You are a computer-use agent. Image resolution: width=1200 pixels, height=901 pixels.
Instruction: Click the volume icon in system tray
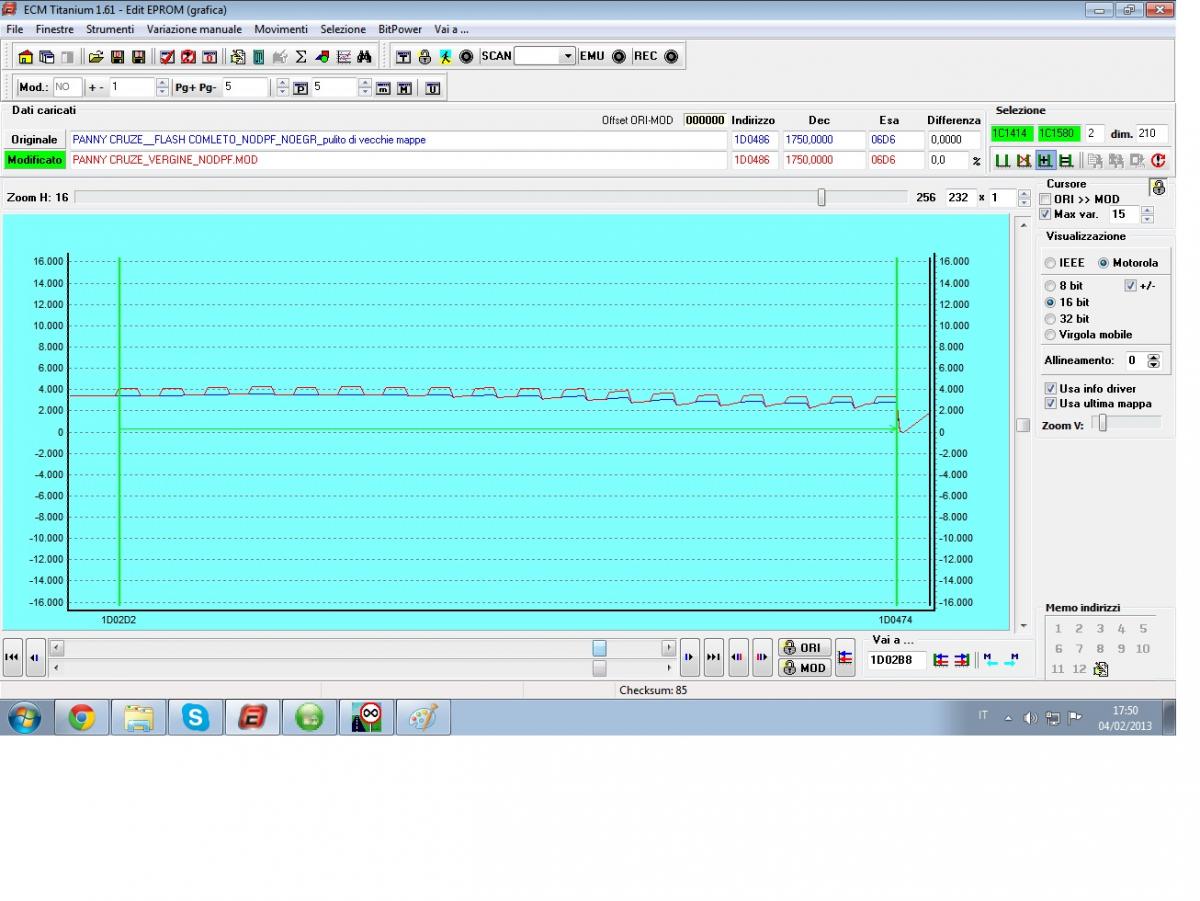coord(1030,717)
